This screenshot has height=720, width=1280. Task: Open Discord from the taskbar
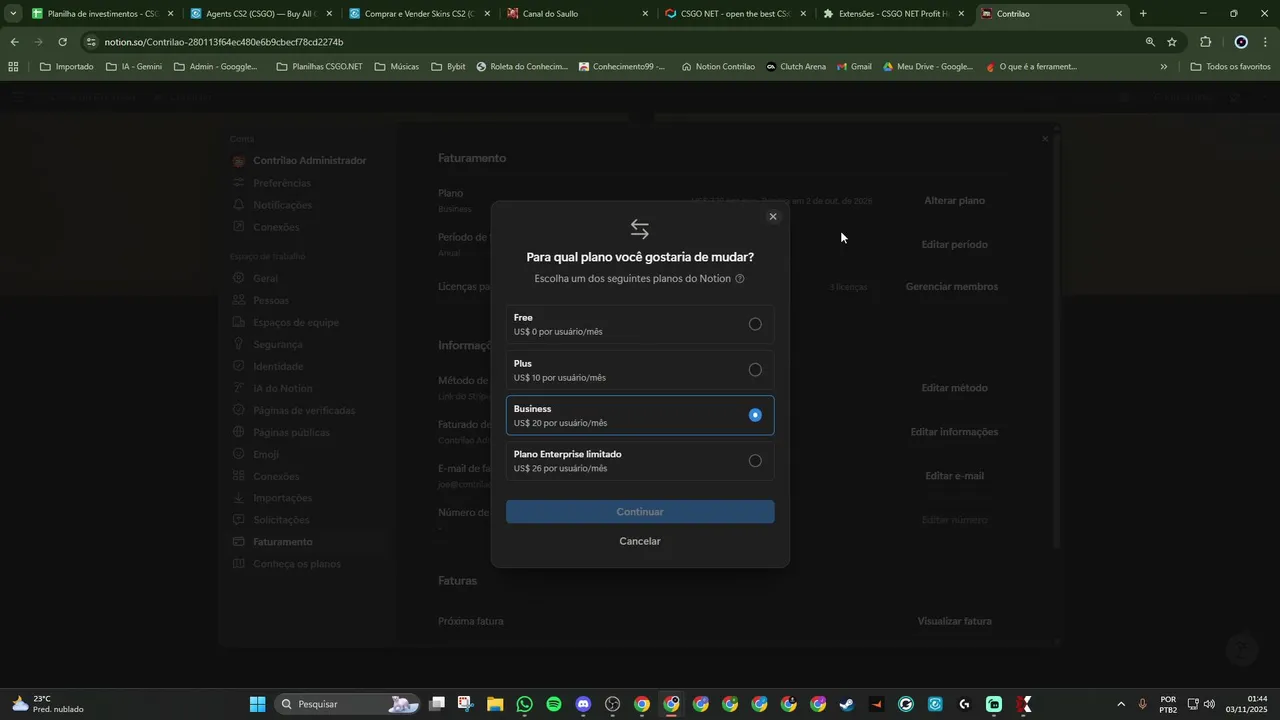pos(583,704)
